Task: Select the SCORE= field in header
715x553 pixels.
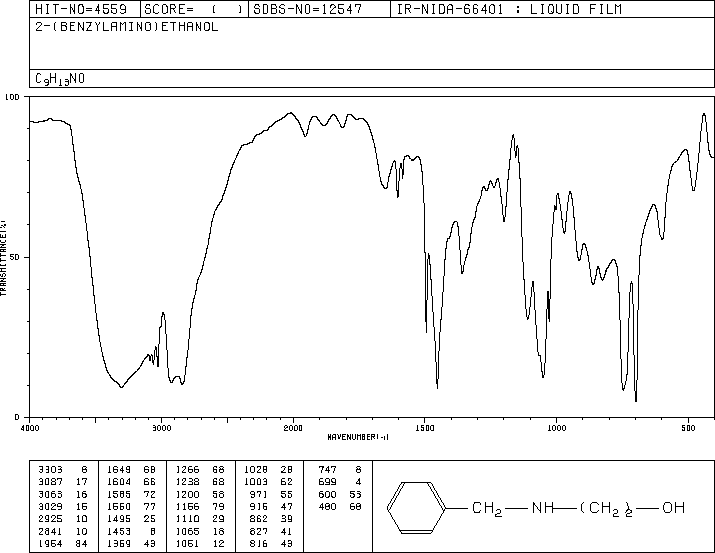Action: tap(194, 9)
